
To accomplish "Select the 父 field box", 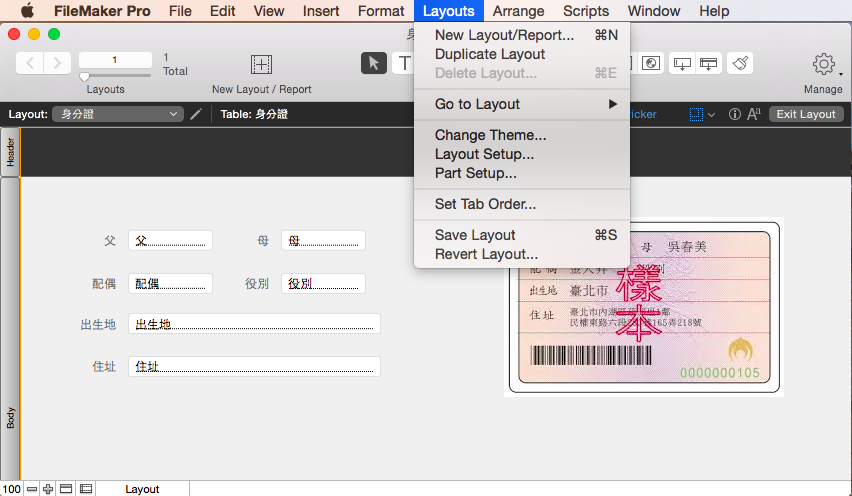I will pos(170,240).
